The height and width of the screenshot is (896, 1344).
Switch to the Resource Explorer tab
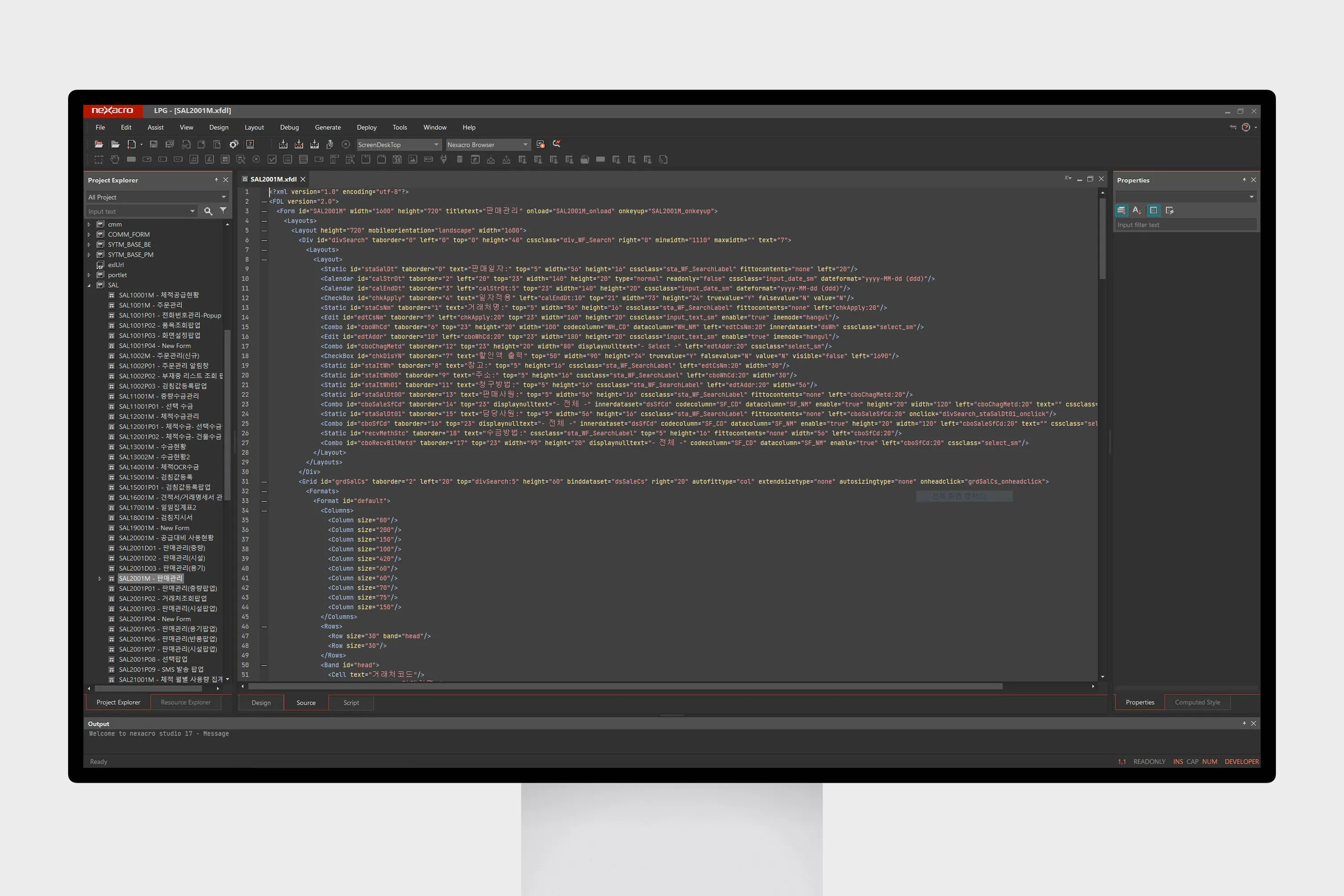pyautogui.click(x=186, y=702)
